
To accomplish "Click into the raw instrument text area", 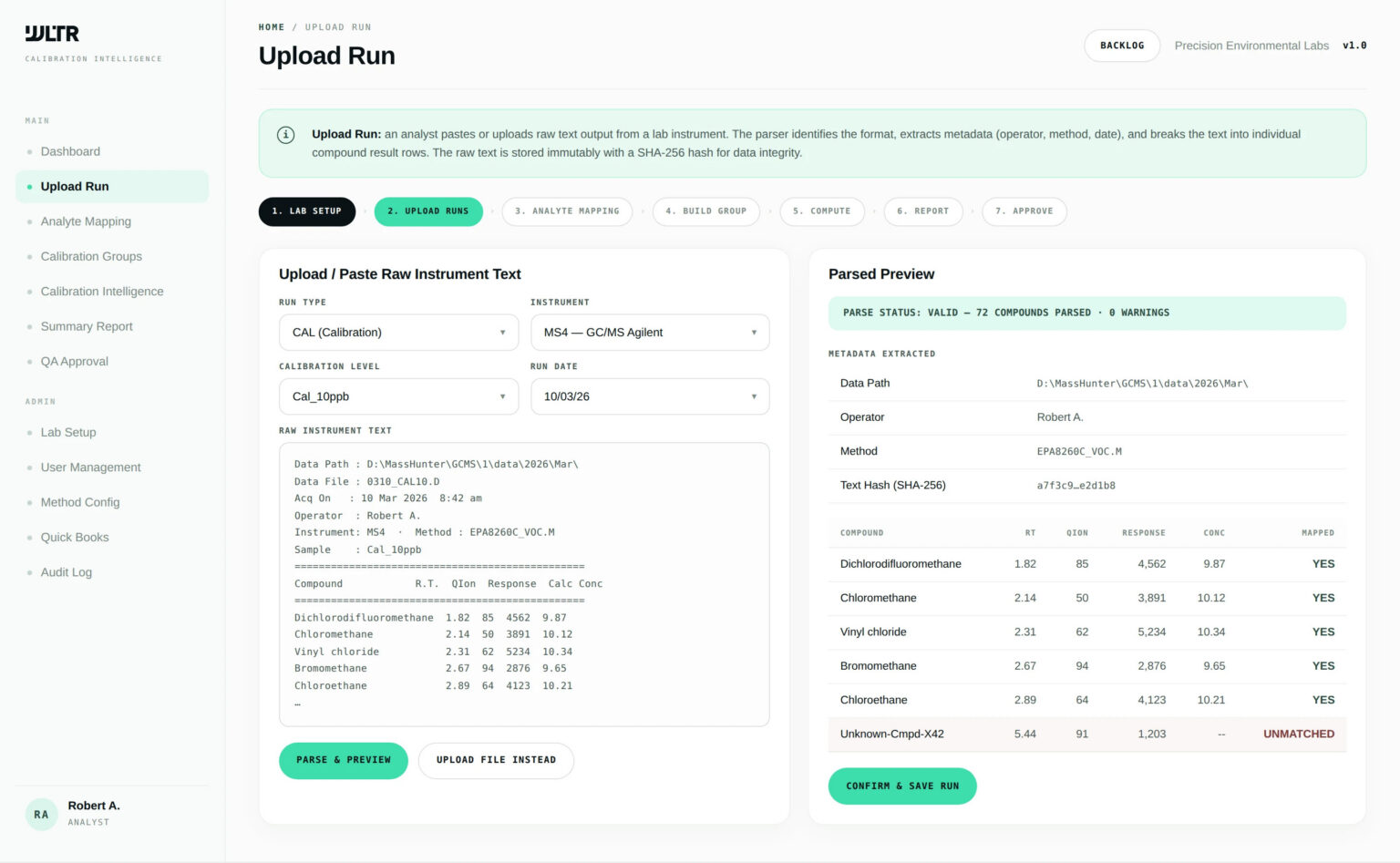I will (524, 584).
